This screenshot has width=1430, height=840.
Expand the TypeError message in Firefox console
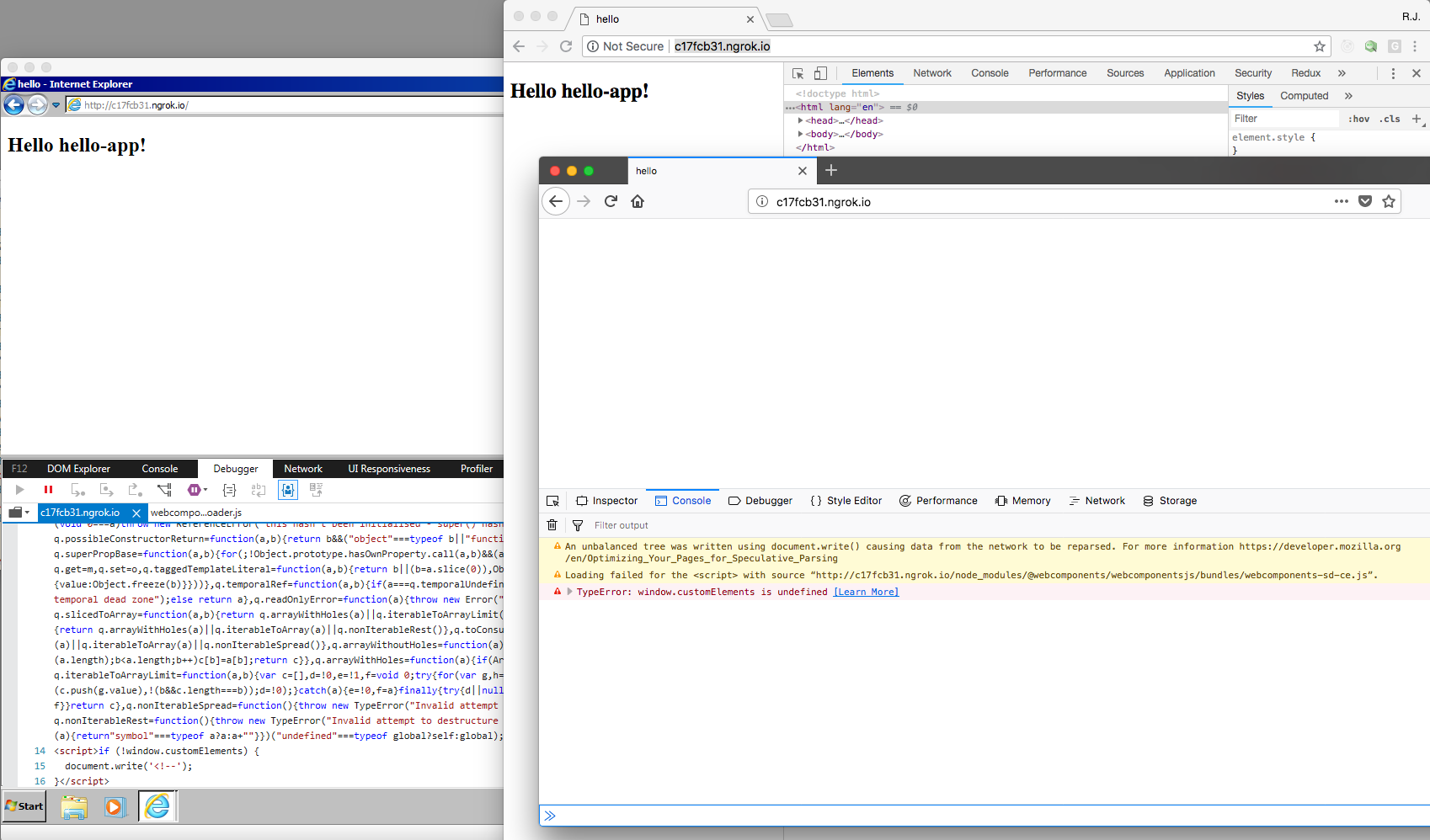click(x=568, y=592)
